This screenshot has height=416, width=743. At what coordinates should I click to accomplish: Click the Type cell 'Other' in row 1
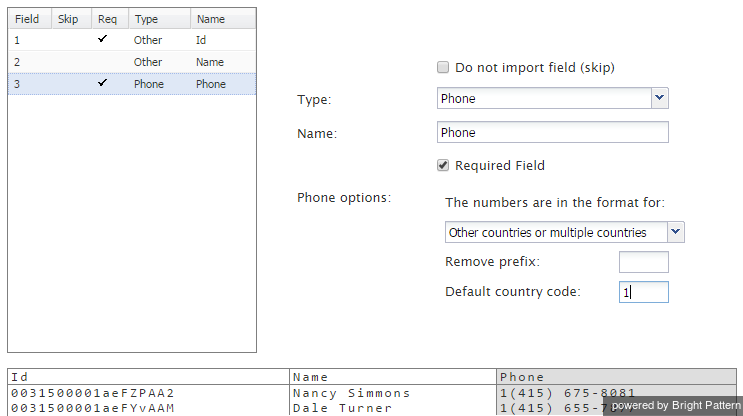[x=148, y=40]
